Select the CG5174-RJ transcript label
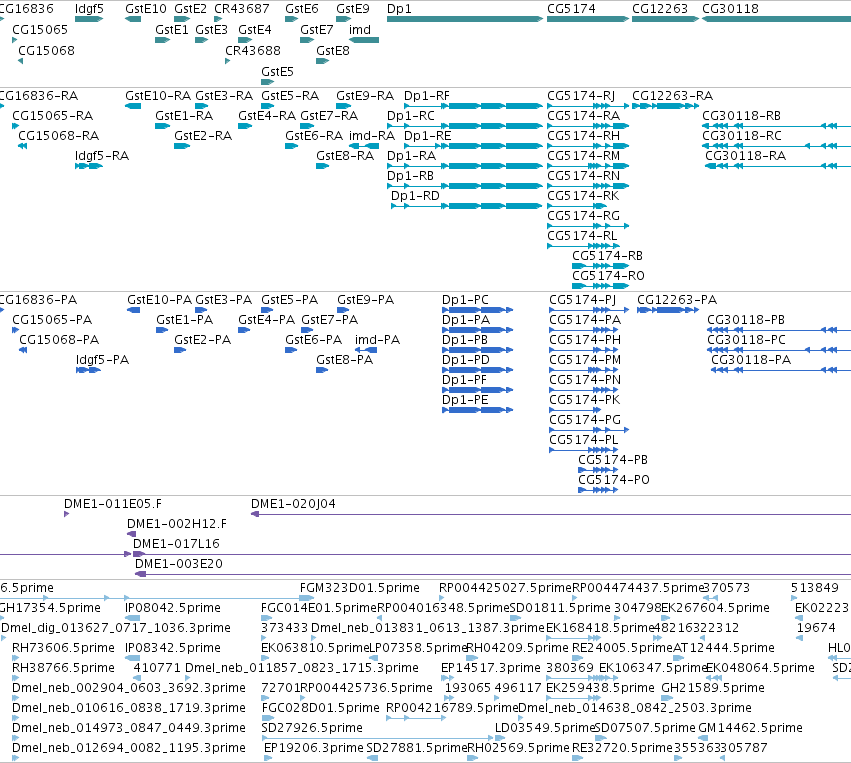 click(x=581, y=96)
